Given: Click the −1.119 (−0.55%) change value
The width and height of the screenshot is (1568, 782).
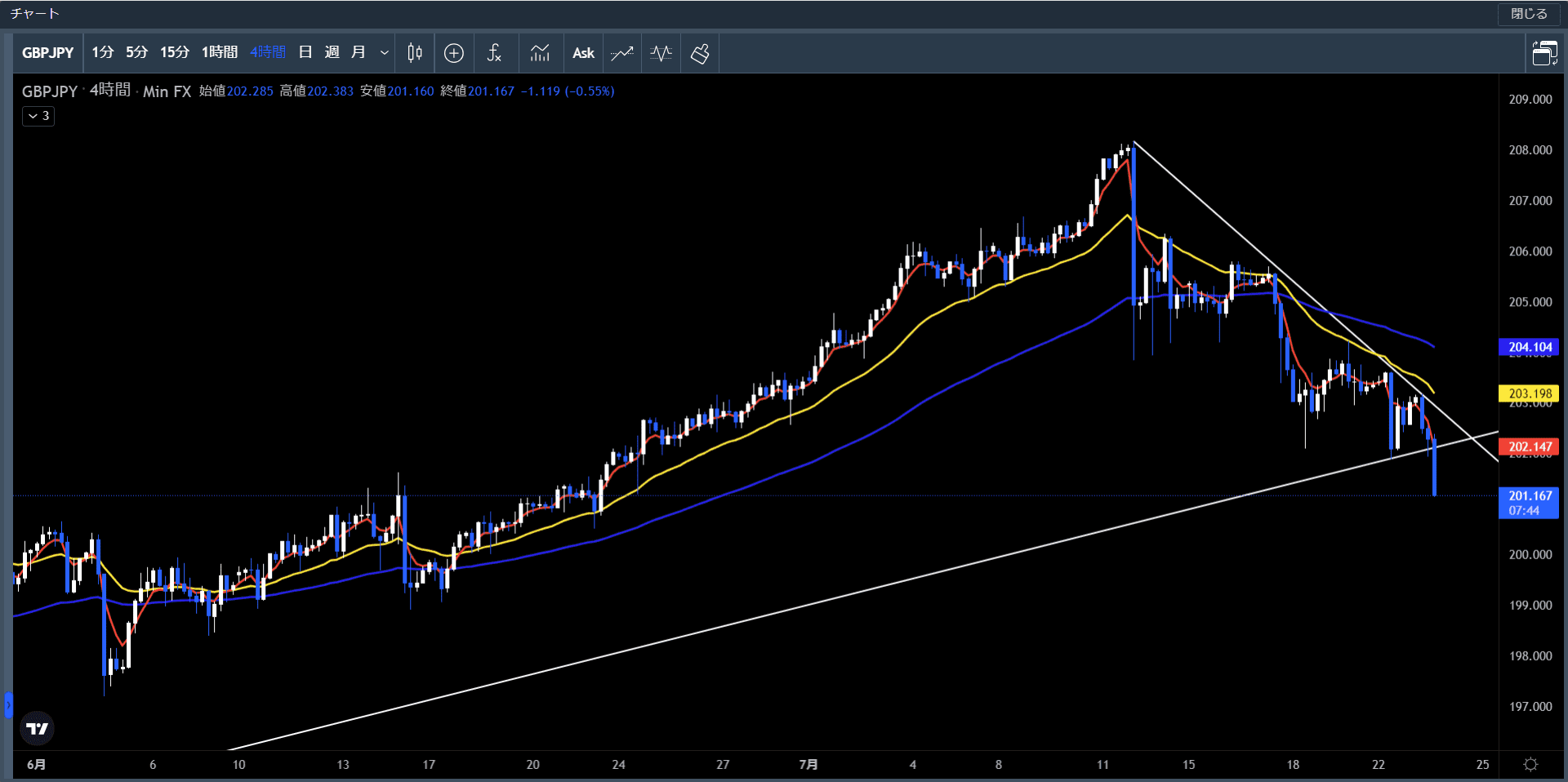Looking at the screenshot, I should pos(568,91).
